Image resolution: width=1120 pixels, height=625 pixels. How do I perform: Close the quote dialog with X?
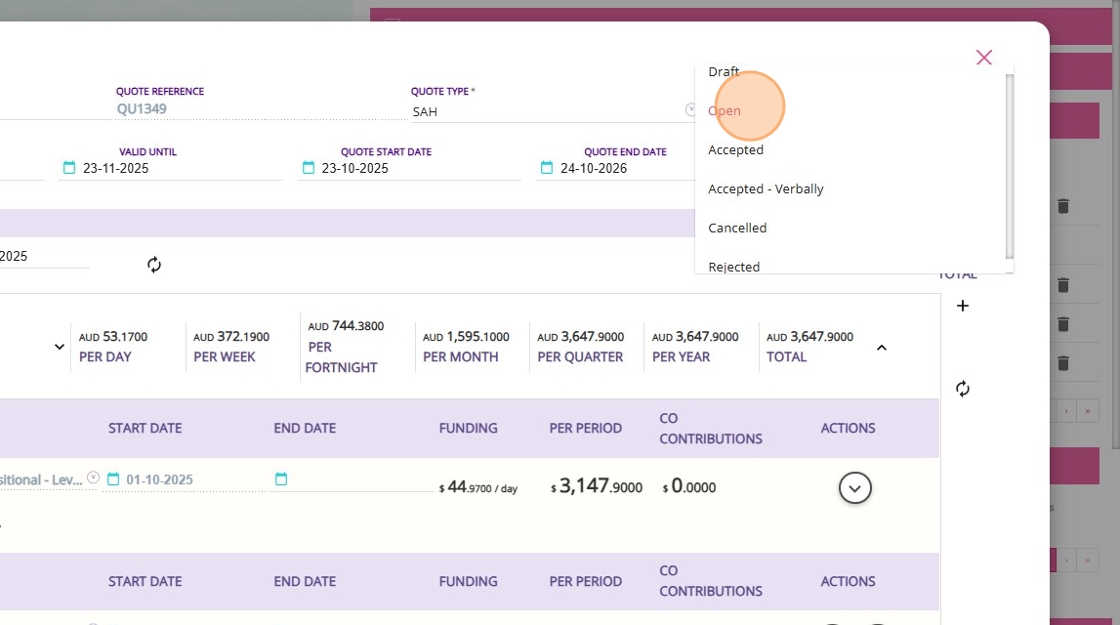(x=984, y=57)
